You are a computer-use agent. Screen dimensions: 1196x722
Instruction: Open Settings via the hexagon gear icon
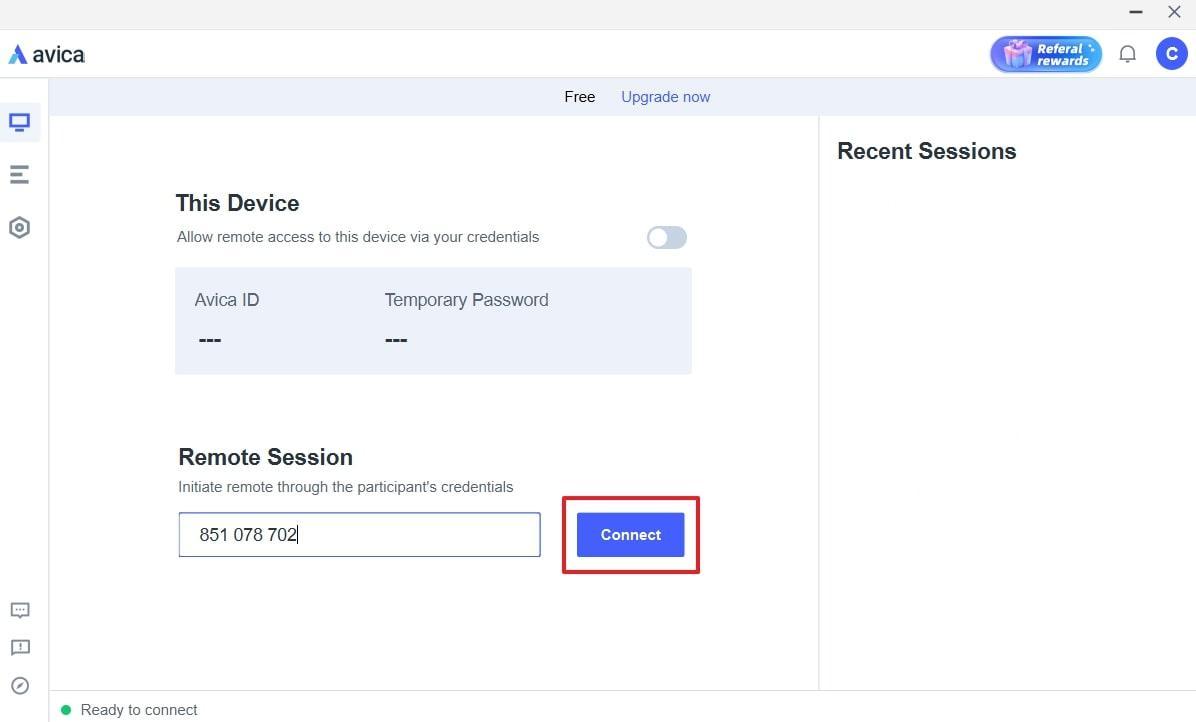point(20,227)
